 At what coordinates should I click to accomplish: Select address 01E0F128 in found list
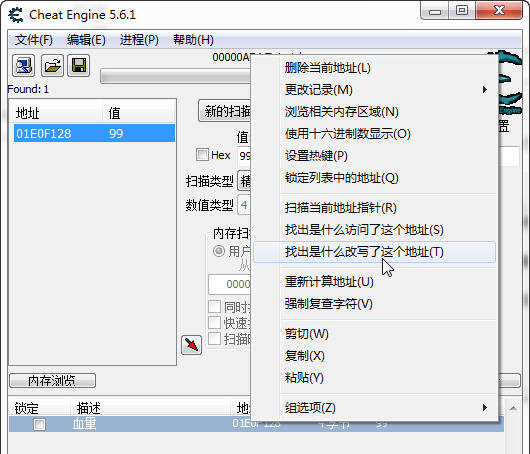coord(94,133)
